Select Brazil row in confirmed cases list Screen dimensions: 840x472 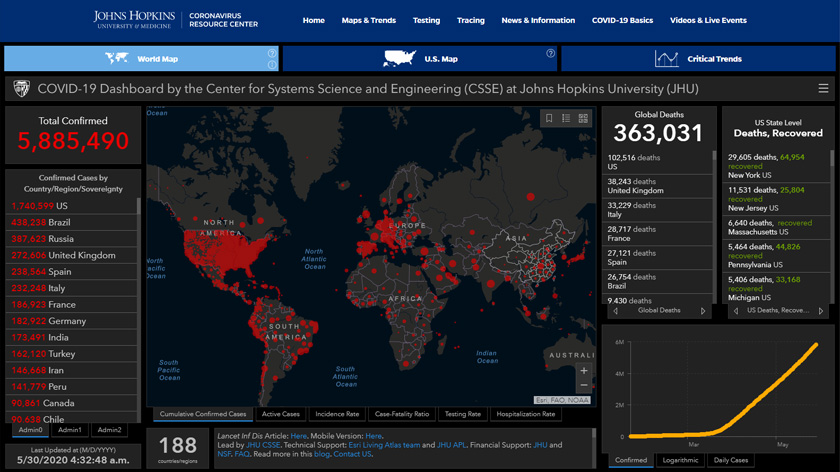coord(72,222)
